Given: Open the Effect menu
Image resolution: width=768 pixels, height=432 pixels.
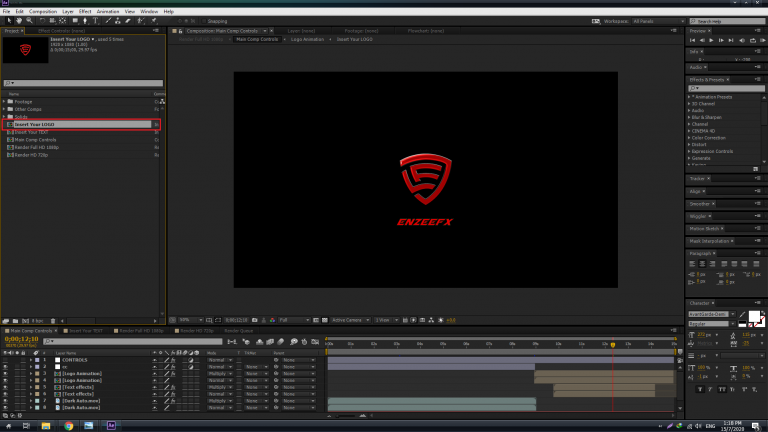Looking at the screenshot, I should click(85, 11).
